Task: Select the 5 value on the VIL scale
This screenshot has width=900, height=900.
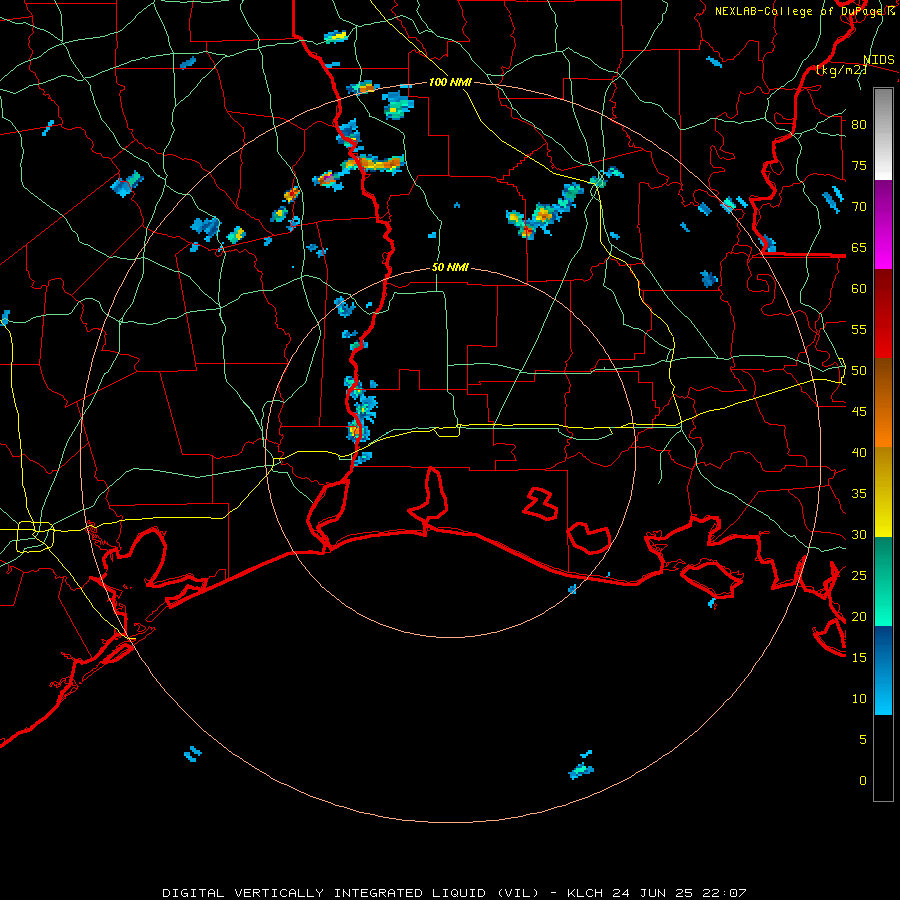Action: pyautogui.click(x=862, y=740)
